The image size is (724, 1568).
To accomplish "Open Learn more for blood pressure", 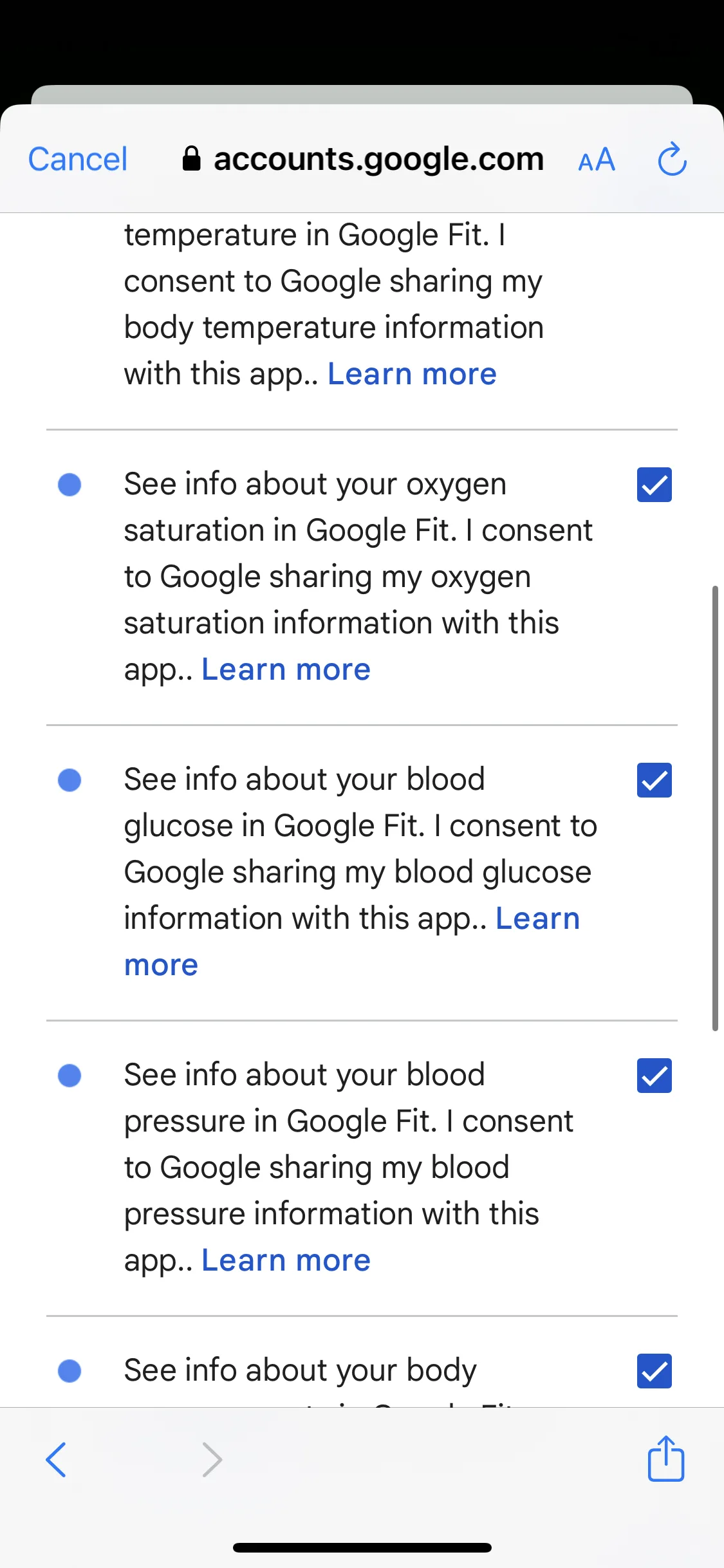I will [x=286, y=1260].
